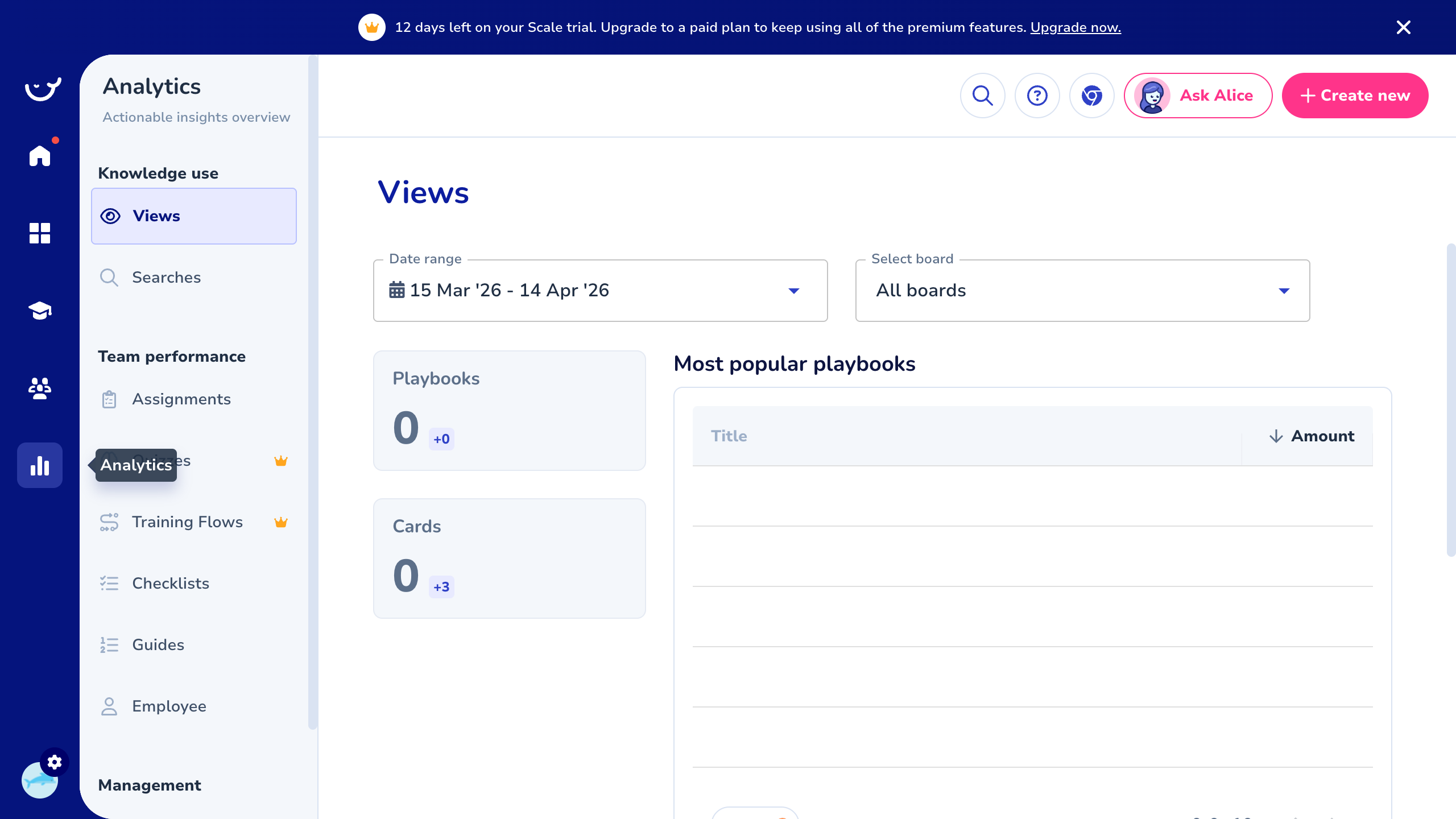Dismiss the trial banner with the X
Image resolution: width=1456 pixels, height=819 pixels.
tap(1403, 27)
